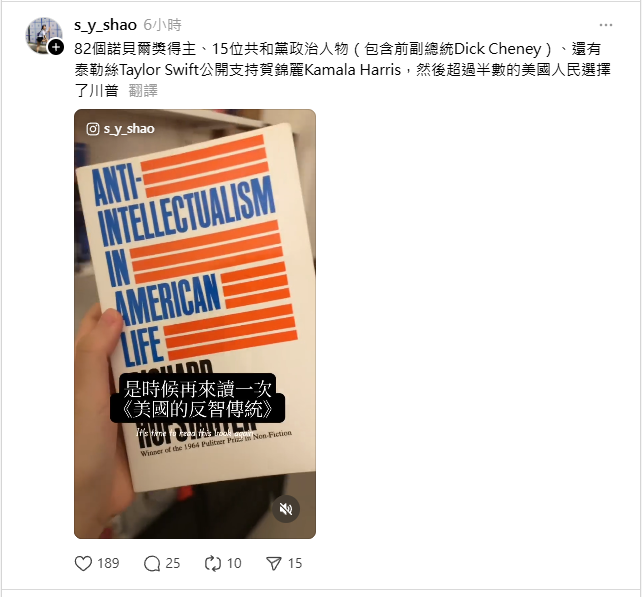Share the post with the paper plane icon
Viewport: 642px width, 597px height.
274,563
